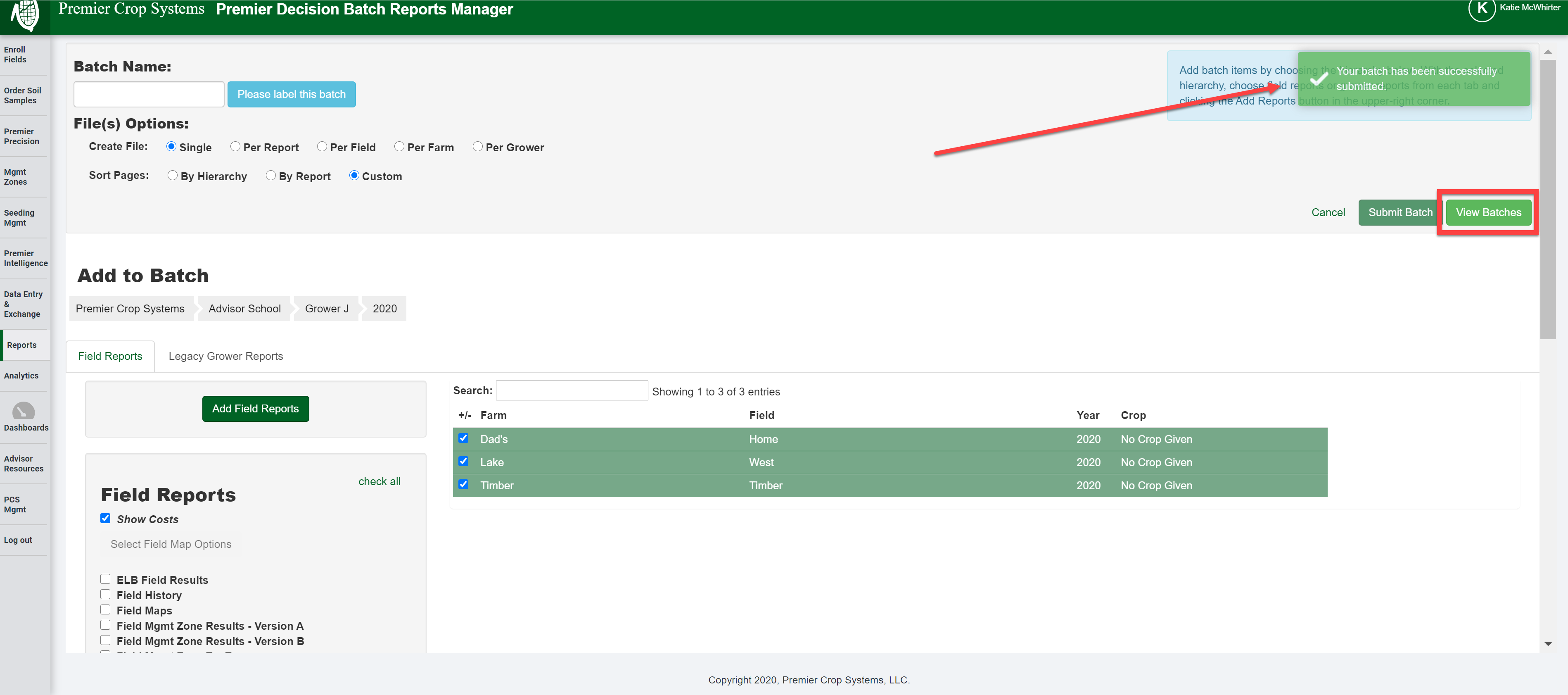
Task: Open Select Field Map Options
Action: coord(171,543)
